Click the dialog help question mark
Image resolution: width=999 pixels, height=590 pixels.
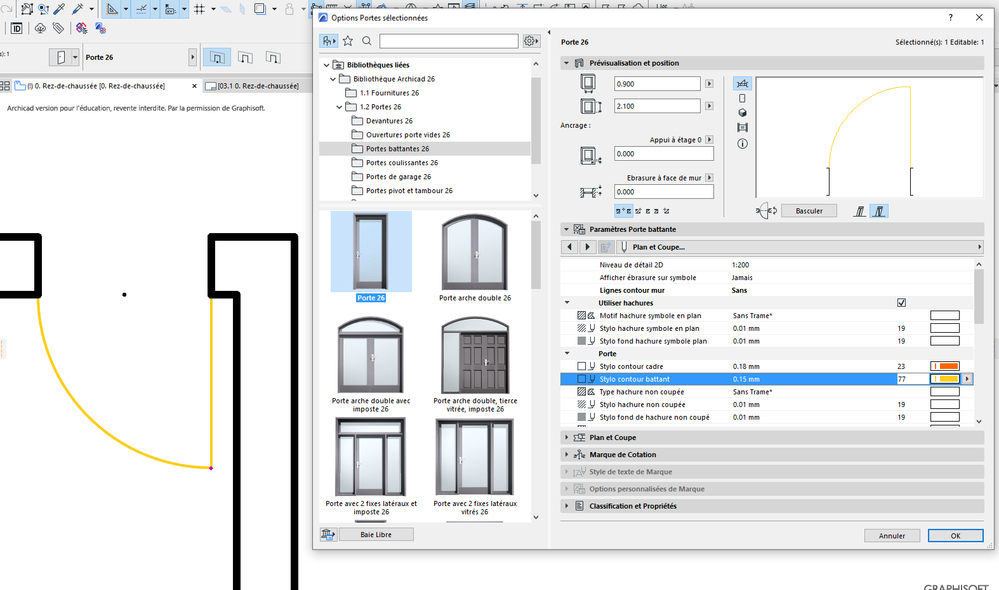coord(950,18)
